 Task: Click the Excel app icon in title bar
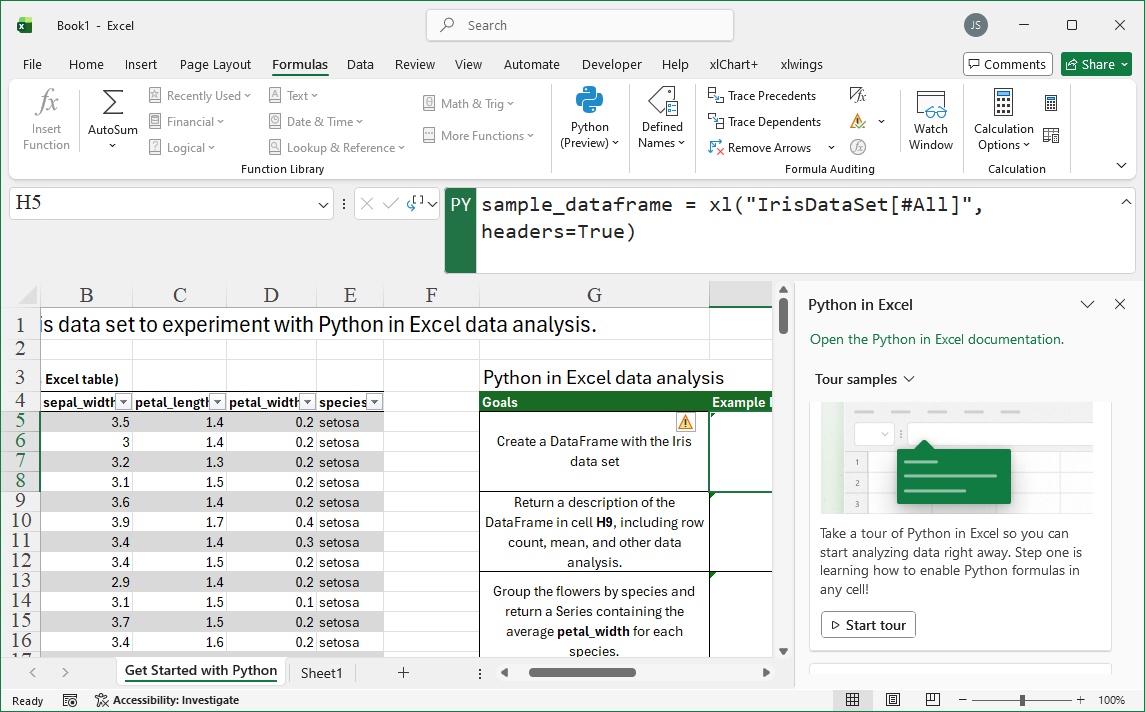(24, 26)
